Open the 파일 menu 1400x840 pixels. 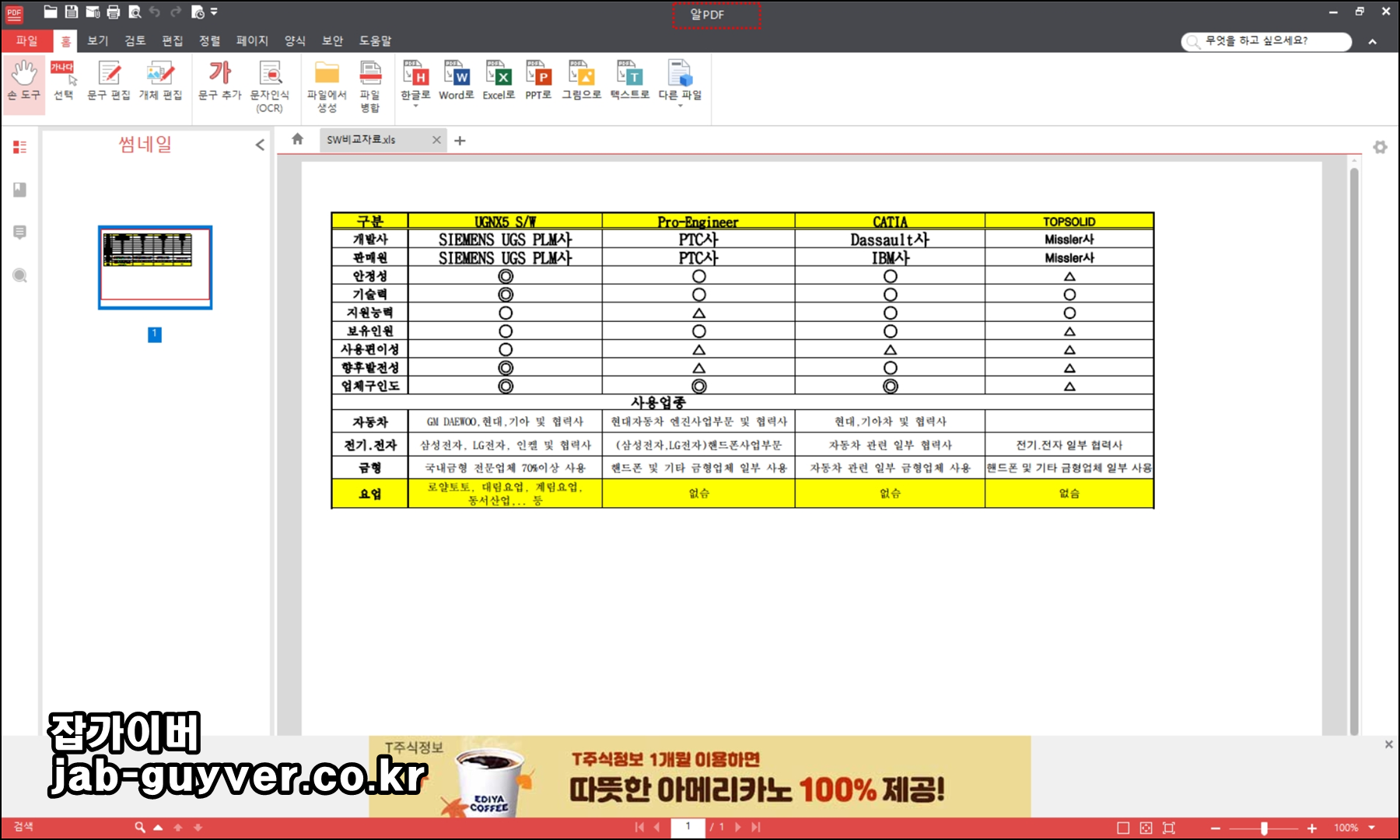pos(27,41)
